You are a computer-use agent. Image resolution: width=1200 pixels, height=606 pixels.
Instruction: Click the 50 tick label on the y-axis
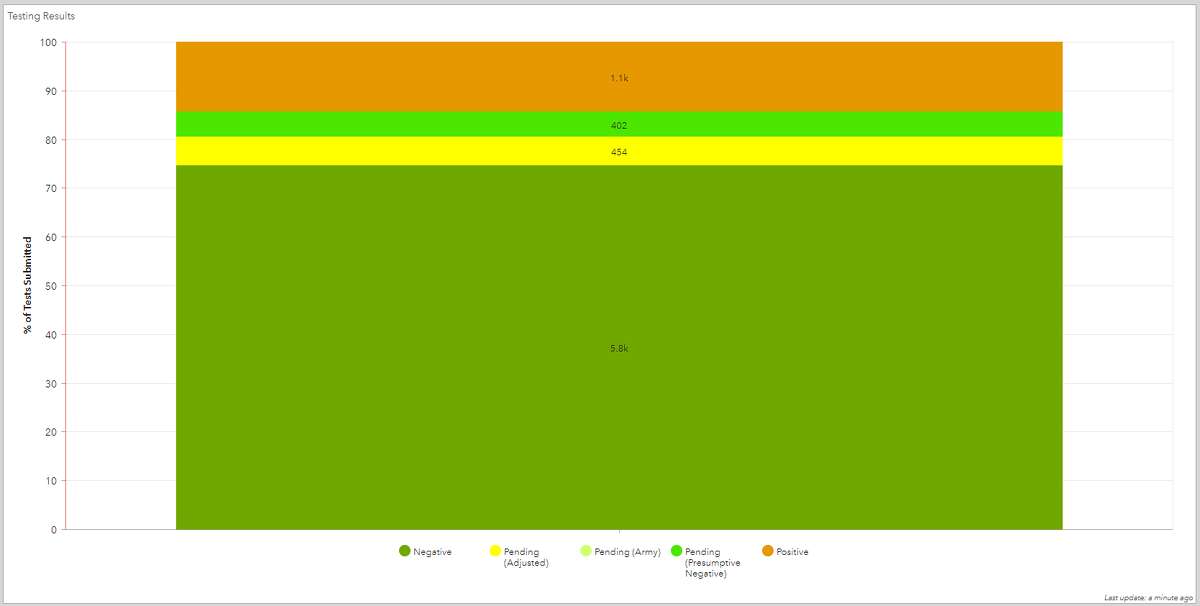tap(50, 286)
